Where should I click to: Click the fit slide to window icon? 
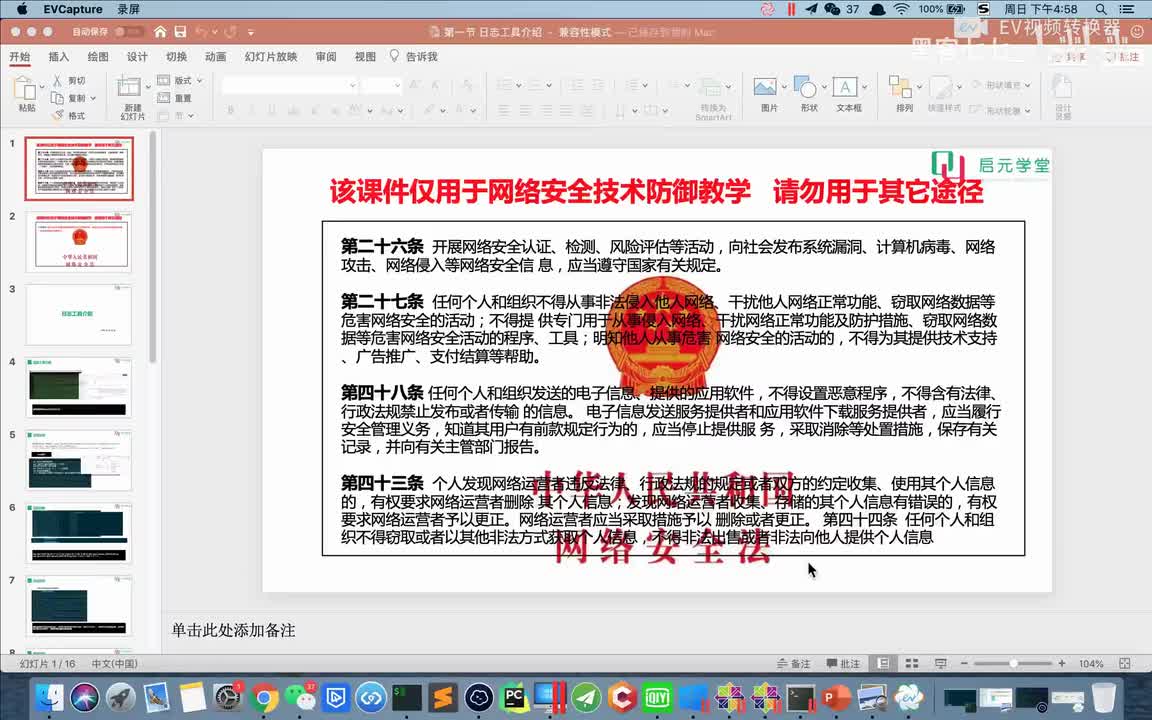1124,663
